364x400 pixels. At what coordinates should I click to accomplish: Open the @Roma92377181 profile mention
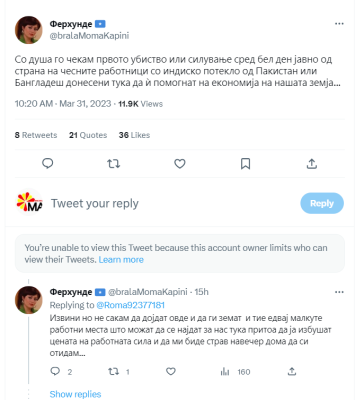130,305
